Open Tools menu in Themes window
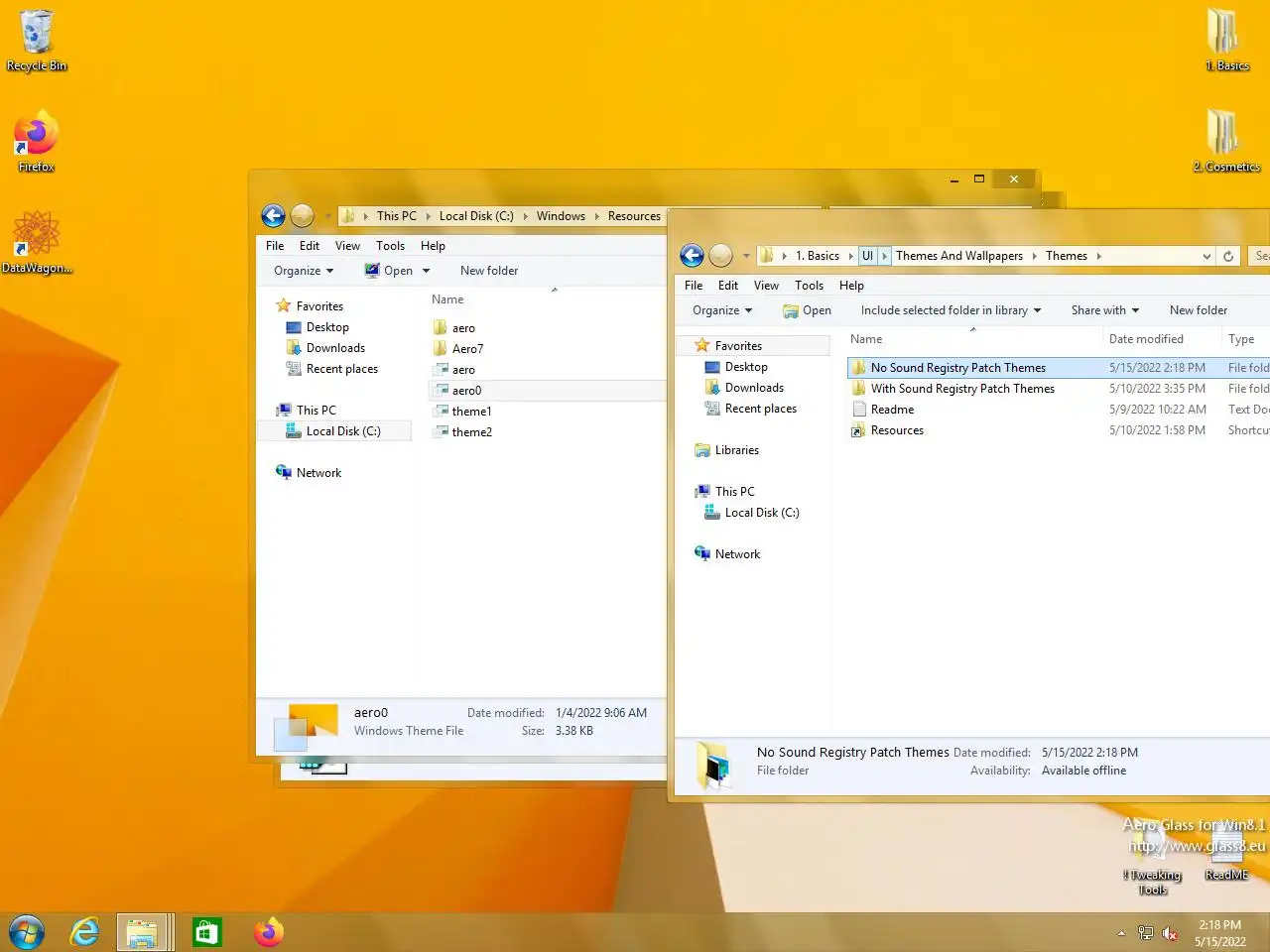Image resolution: width=1270 pixels, height=952 pixels. 809,286
